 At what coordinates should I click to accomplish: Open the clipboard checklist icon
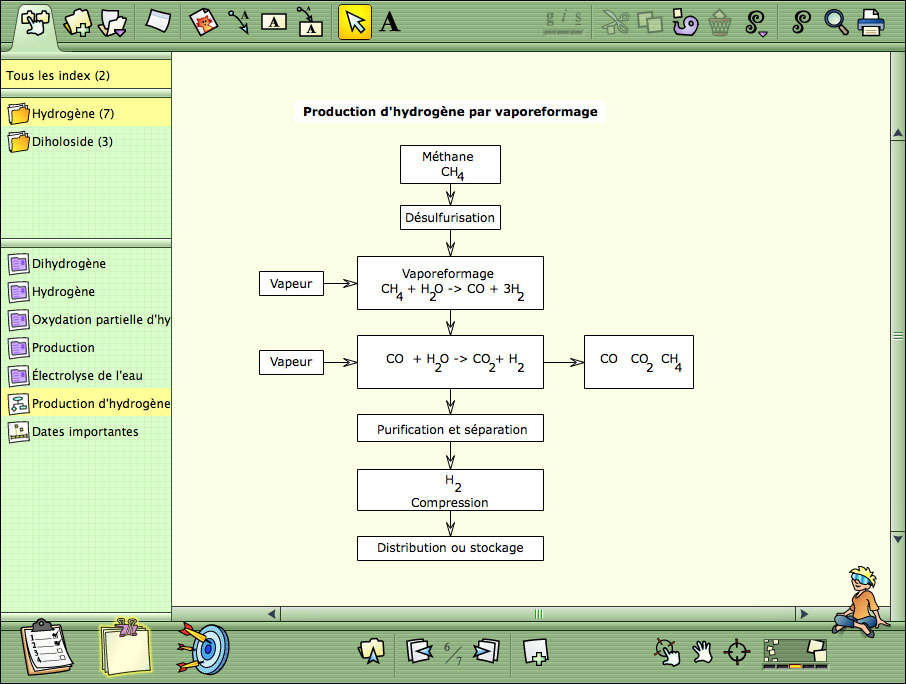[x=46, y=647]
